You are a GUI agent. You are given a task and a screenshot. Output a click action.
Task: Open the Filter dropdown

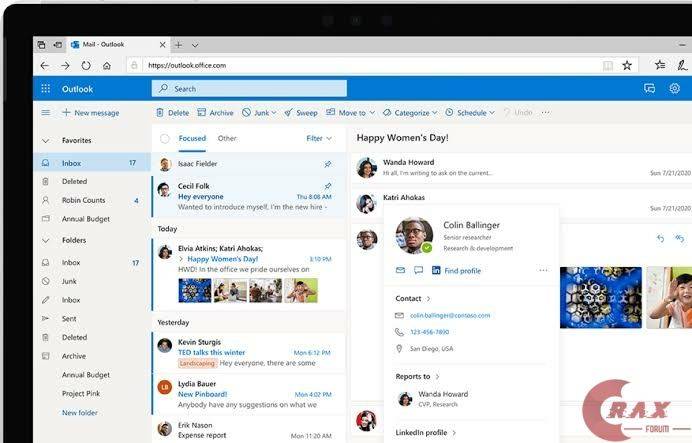319,139
